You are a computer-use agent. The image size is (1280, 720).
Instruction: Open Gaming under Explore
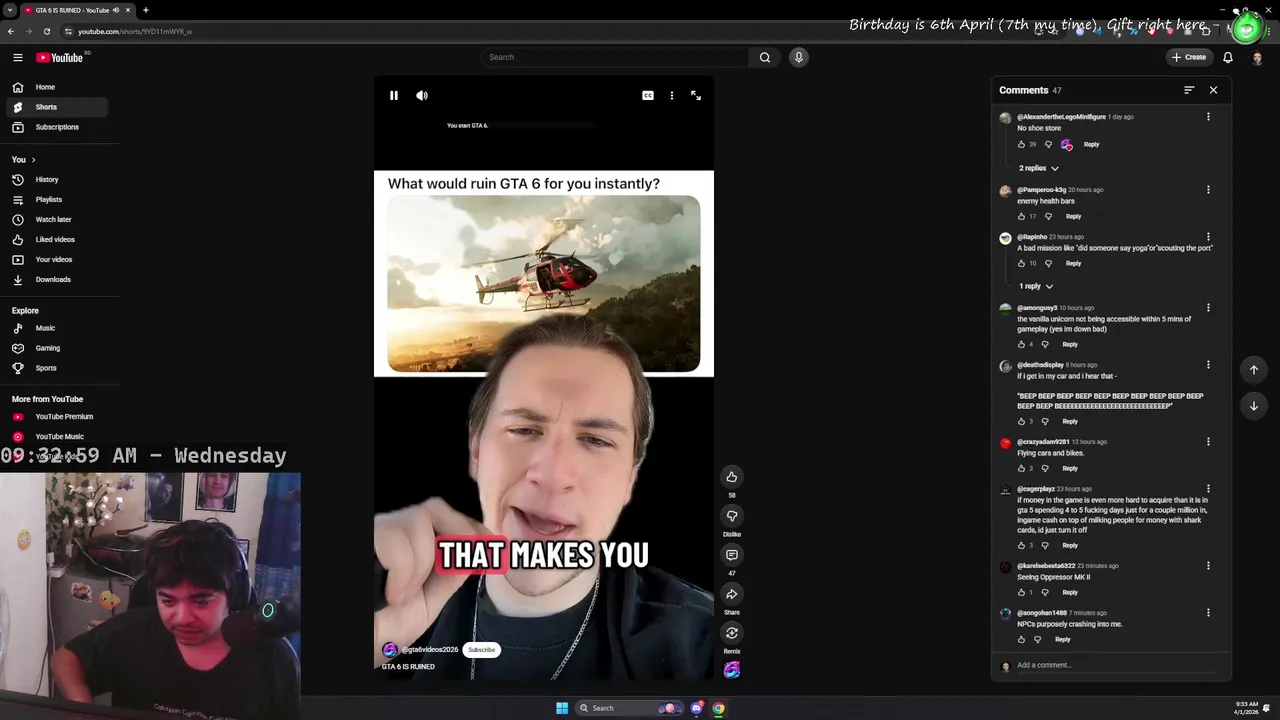(x=56, y=348)
